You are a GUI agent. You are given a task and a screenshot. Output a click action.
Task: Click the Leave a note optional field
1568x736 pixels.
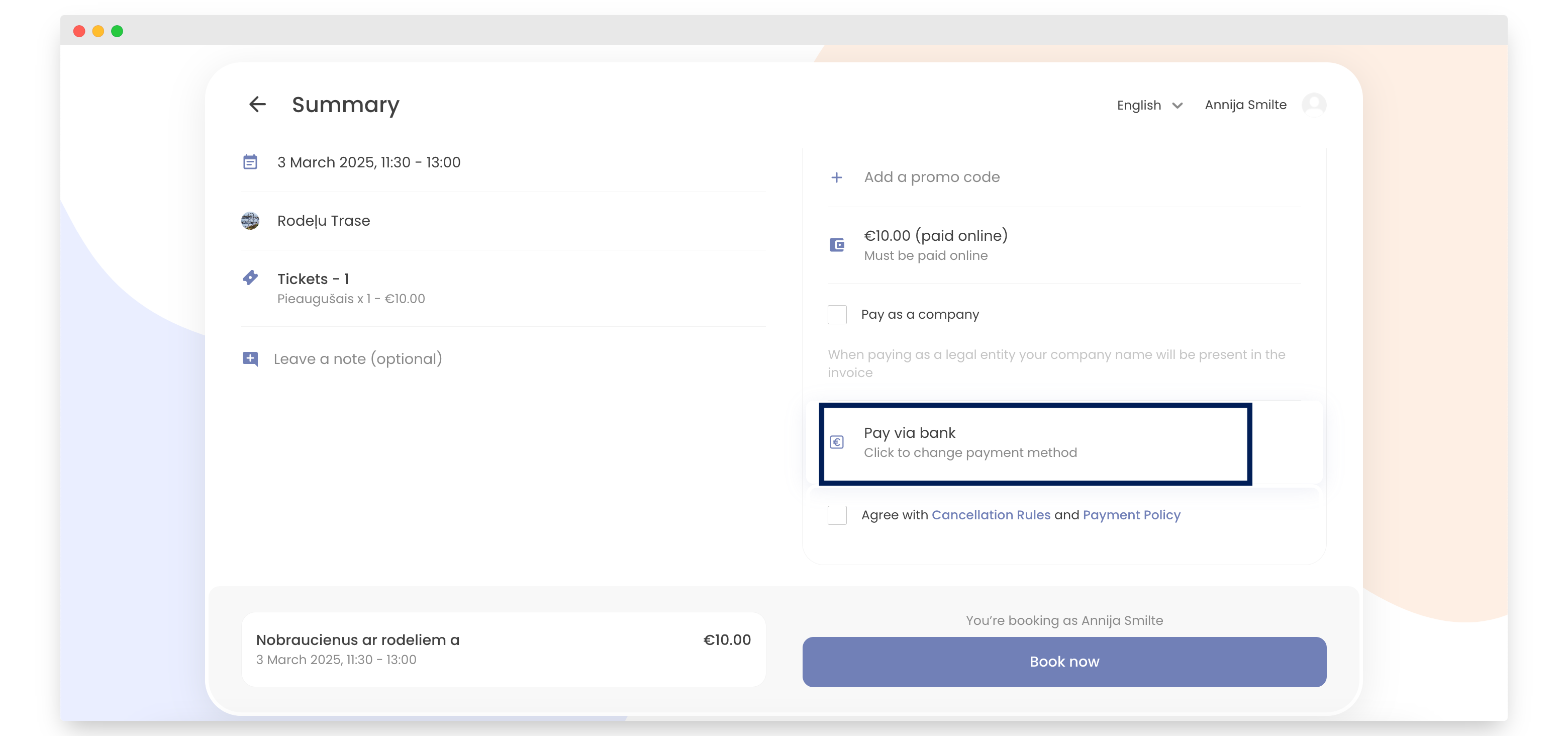point(358,359)
